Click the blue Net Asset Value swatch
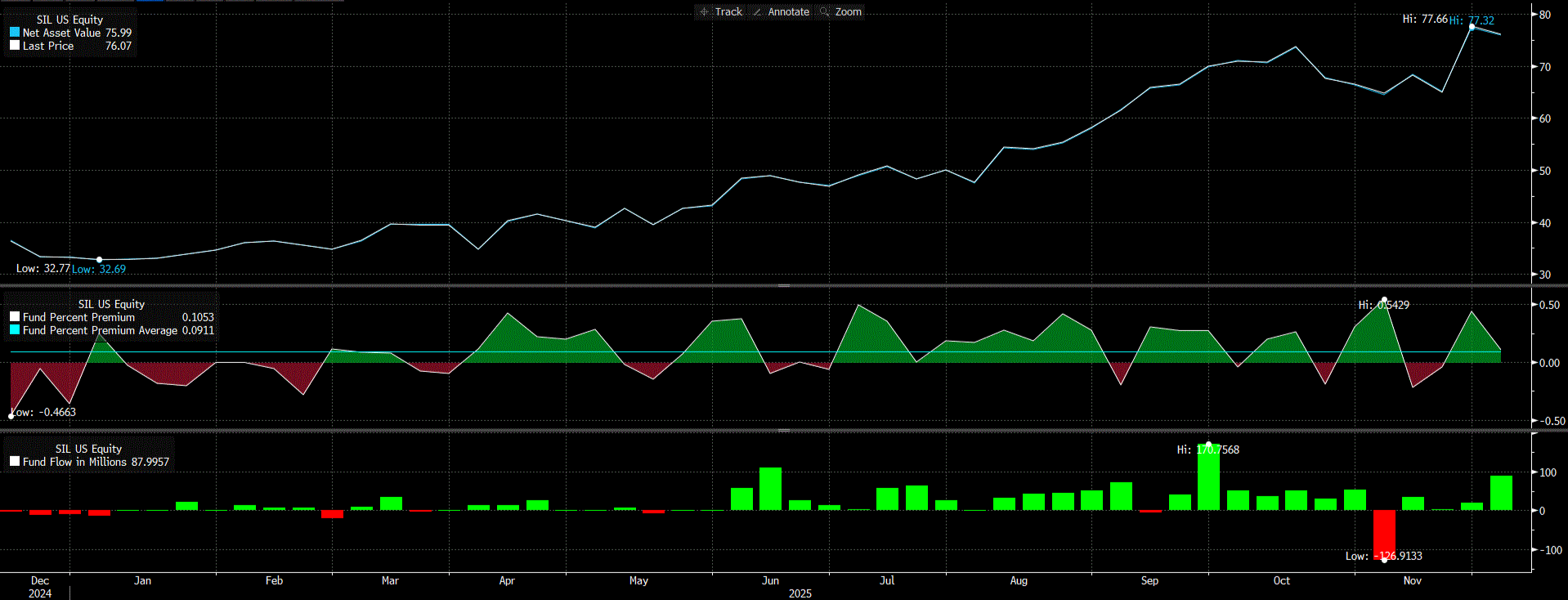1568x600 pixels. (15, 33)
